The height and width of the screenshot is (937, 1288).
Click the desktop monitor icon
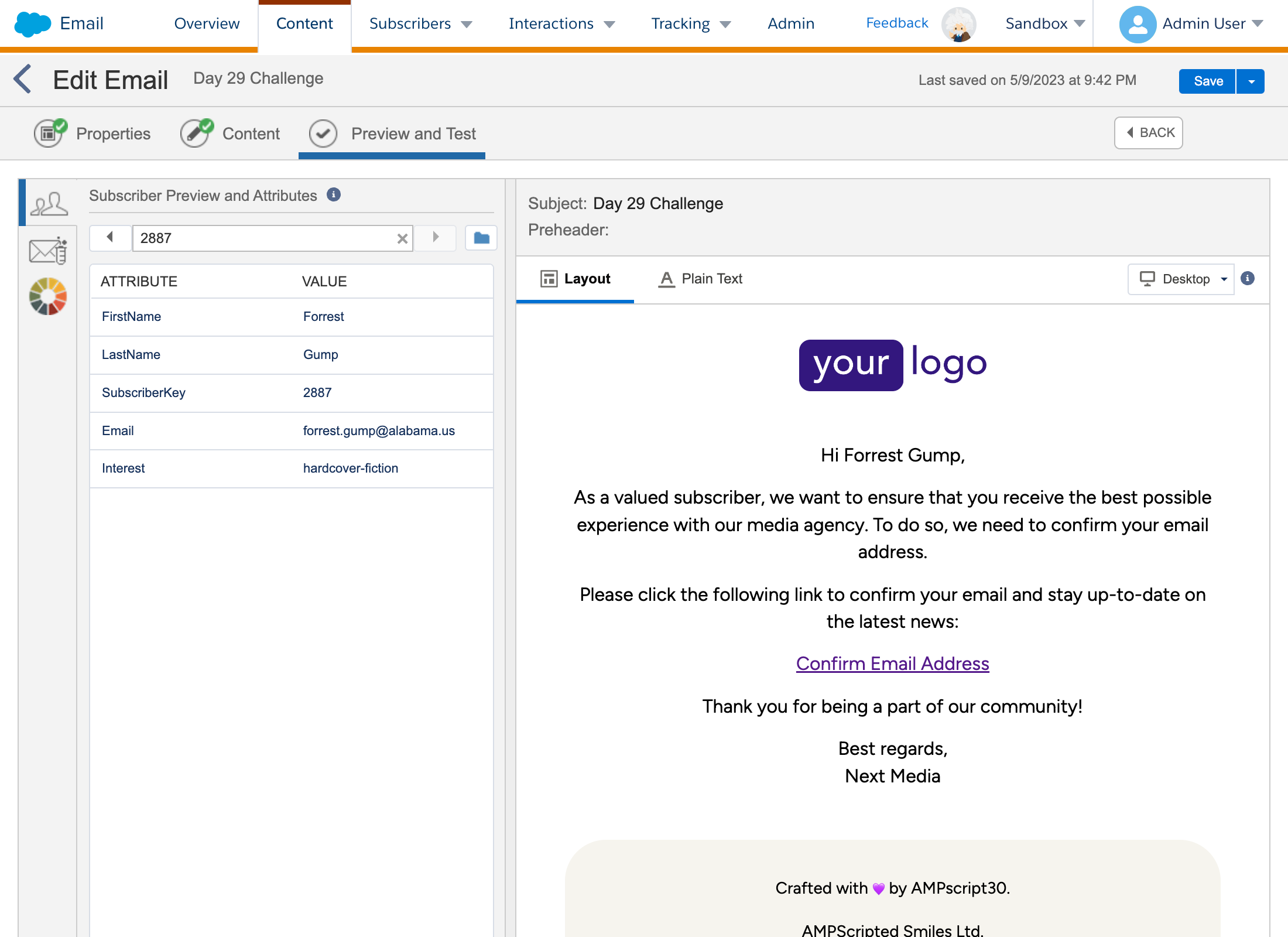1147,279
